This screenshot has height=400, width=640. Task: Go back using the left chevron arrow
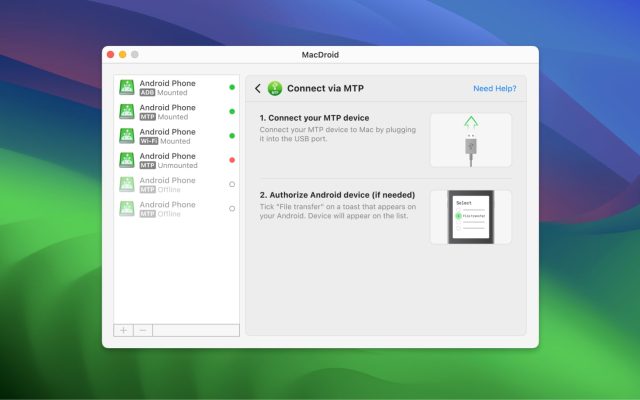coord(258,88)
